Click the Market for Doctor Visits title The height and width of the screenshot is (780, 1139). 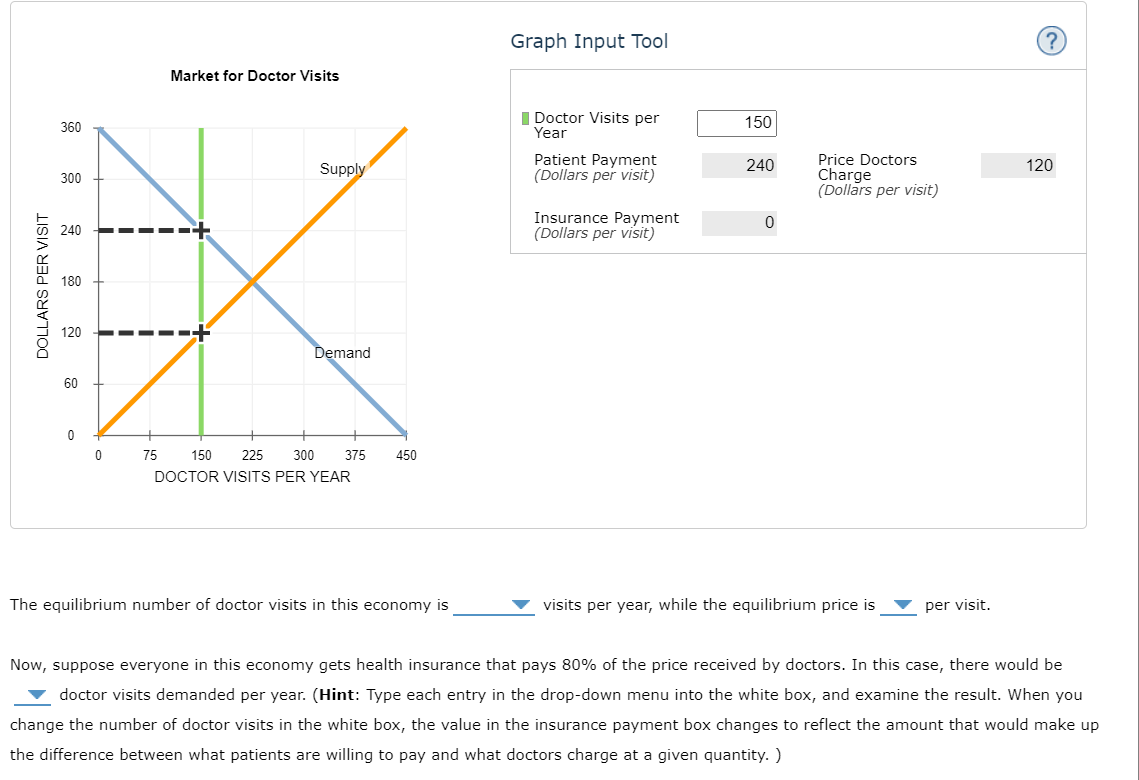click(255, 75)
